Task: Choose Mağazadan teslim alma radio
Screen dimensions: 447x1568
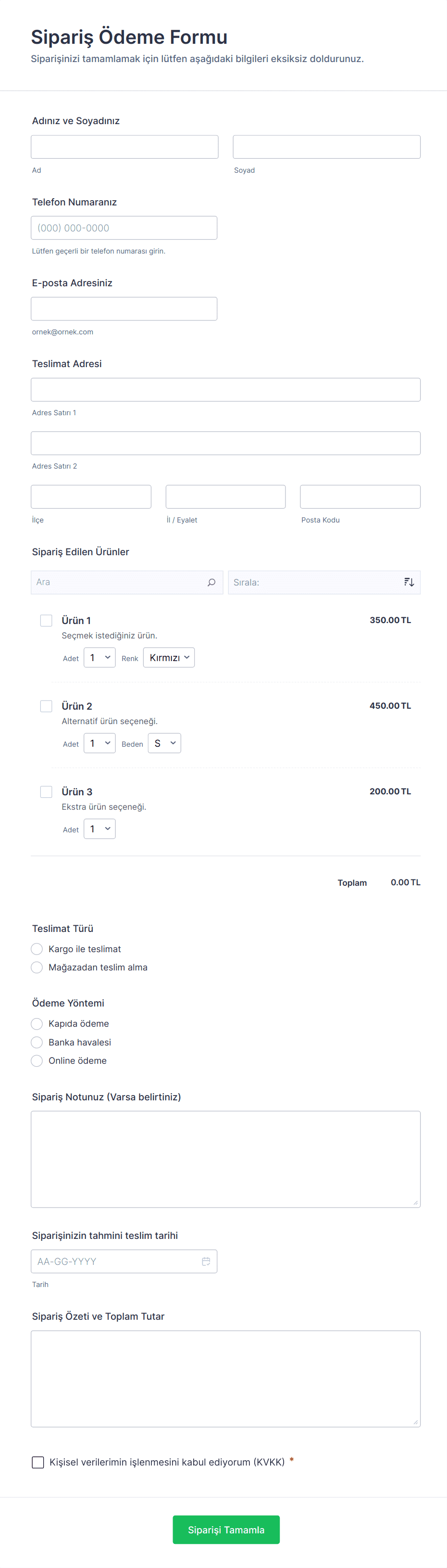Action: (x=37, y=967)
